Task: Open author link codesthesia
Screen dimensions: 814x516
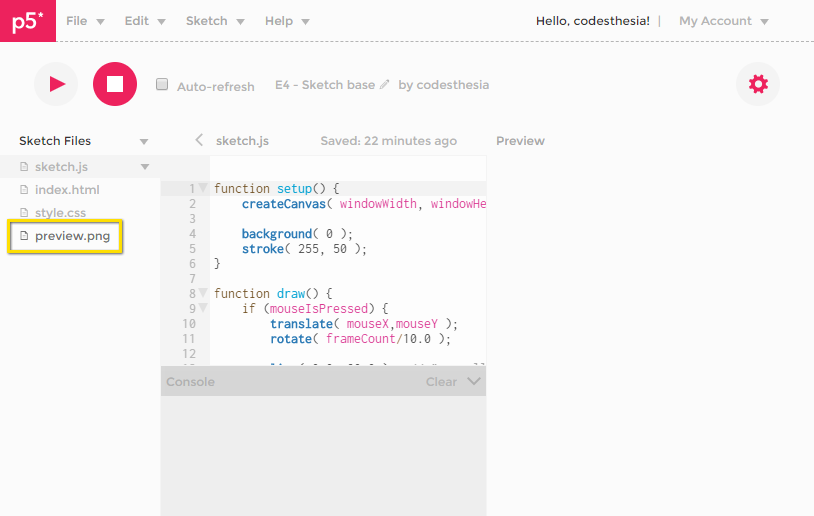Action: (x=452, y=85)
